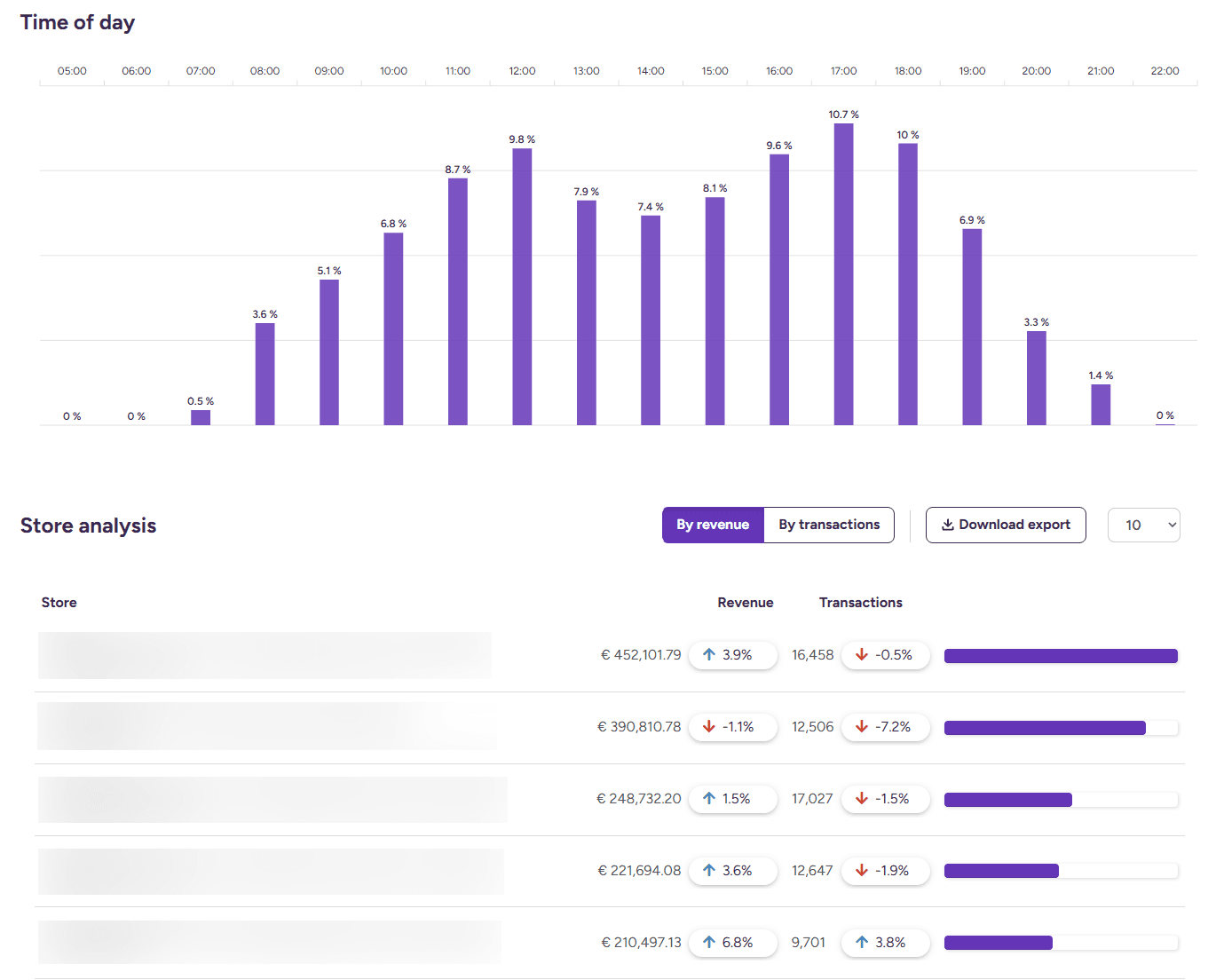Select the 21:00 bar showing 1.4 %
The width and height of the screenshot is (1216, 980).
(1101, 405)
